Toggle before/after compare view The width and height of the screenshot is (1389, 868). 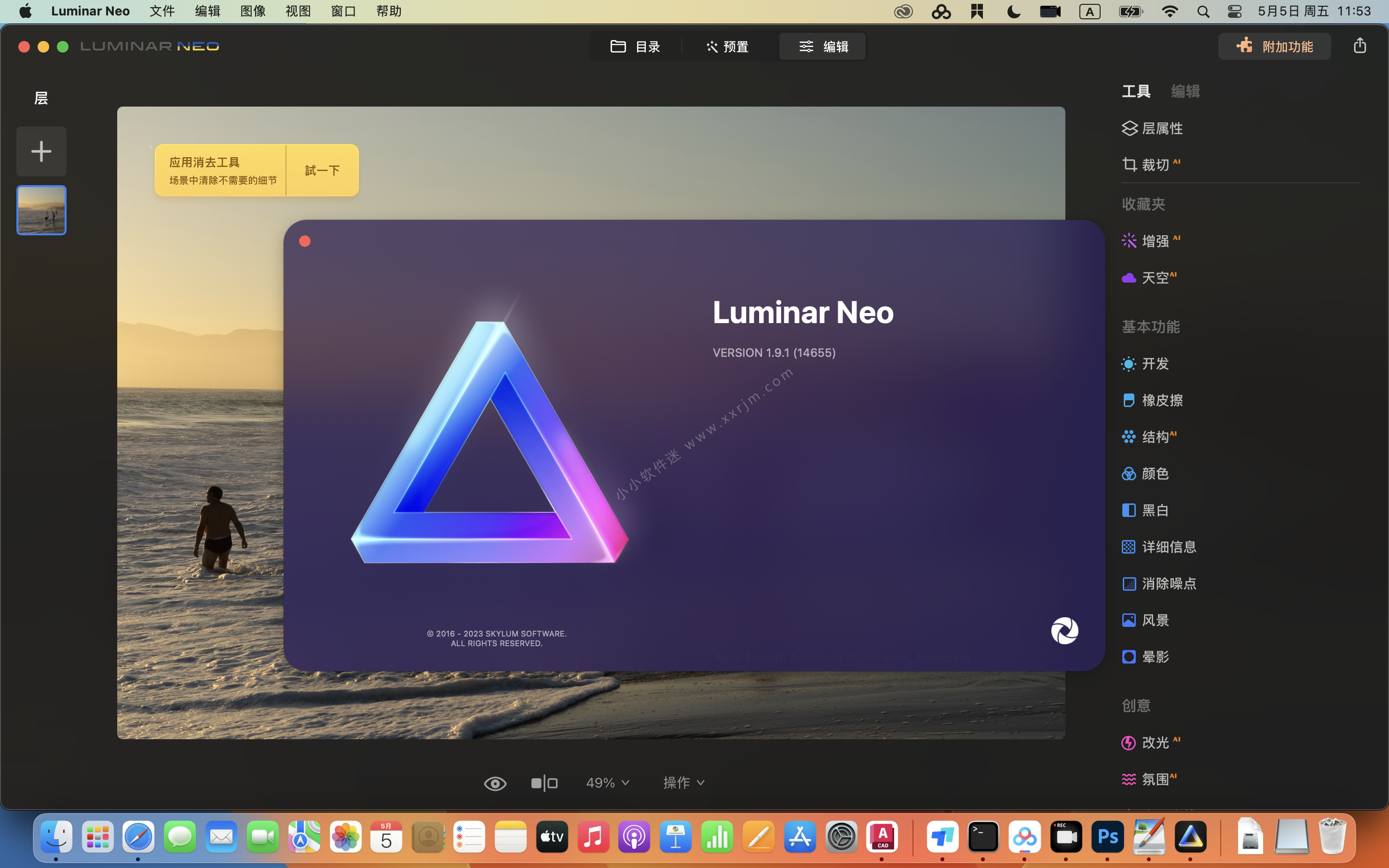coord(544,783)
